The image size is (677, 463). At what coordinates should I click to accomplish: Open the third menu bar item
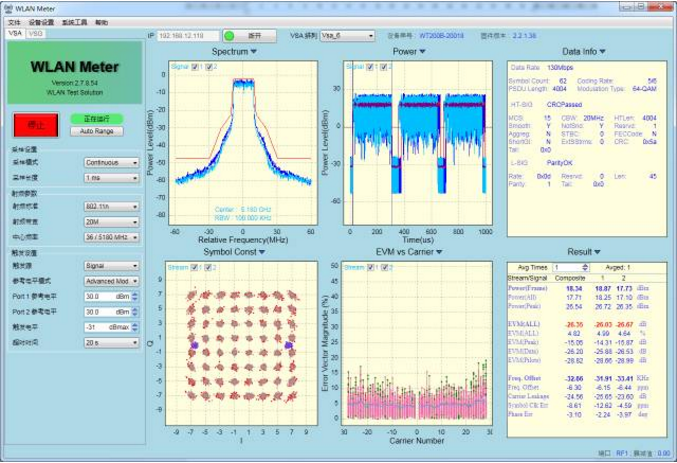tap(74, 22)
